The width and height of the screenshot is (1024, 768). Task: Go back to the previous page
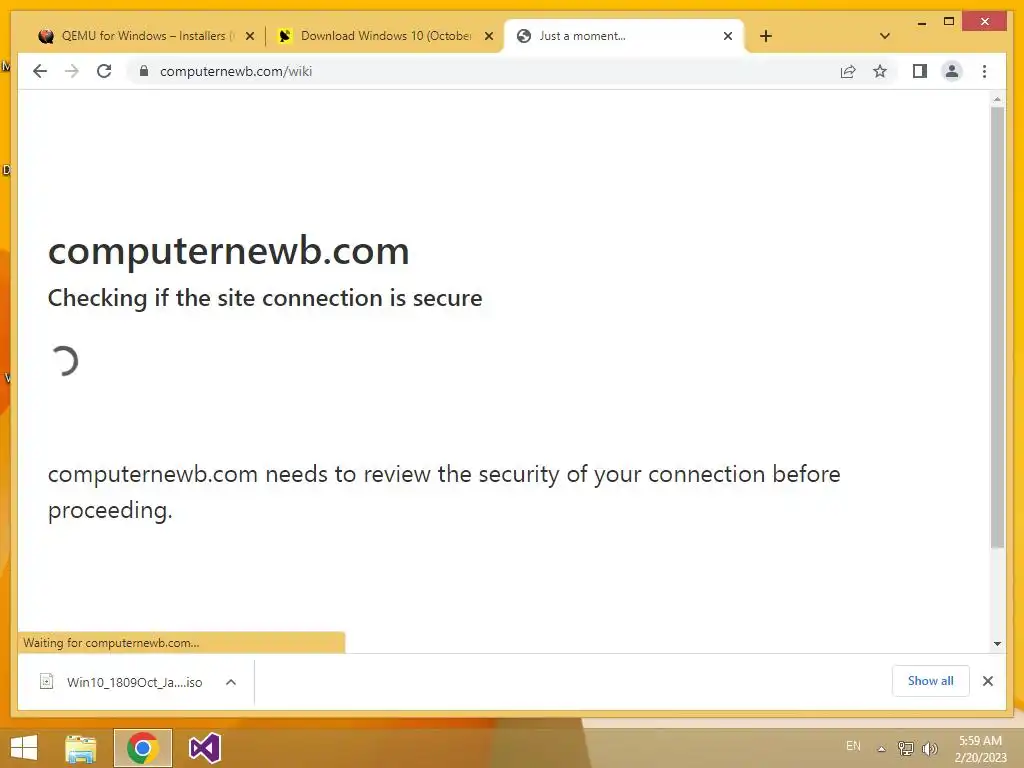click(x=40, y=71)
